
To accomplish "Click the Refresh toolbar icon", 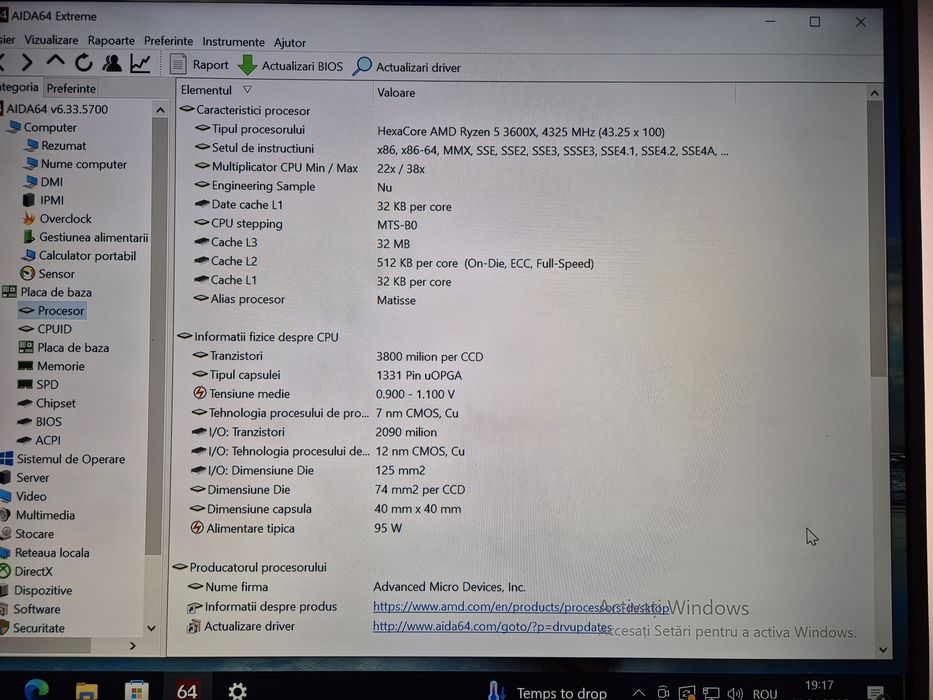I will click(84, 62).
